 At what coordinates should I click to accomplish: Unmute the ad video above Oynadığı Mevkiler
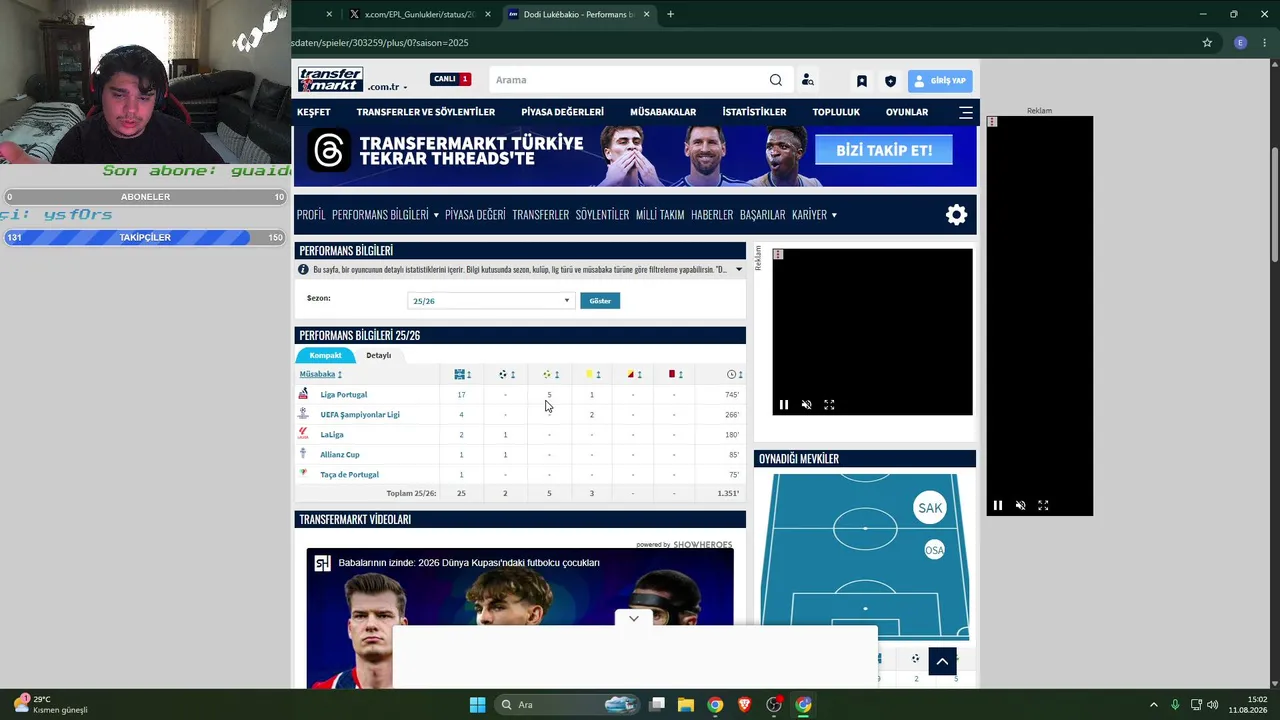(x=807, y=405)
